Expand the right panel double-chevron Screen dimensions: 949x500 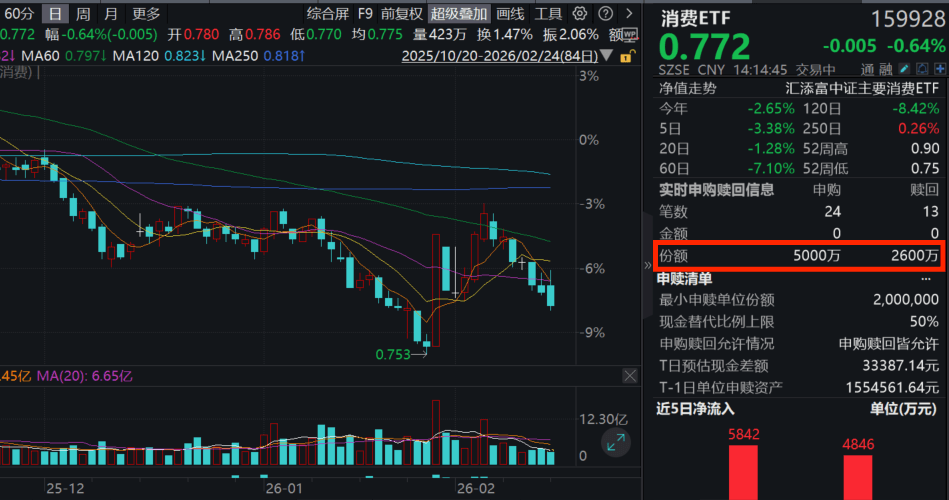tap(646, 265)
